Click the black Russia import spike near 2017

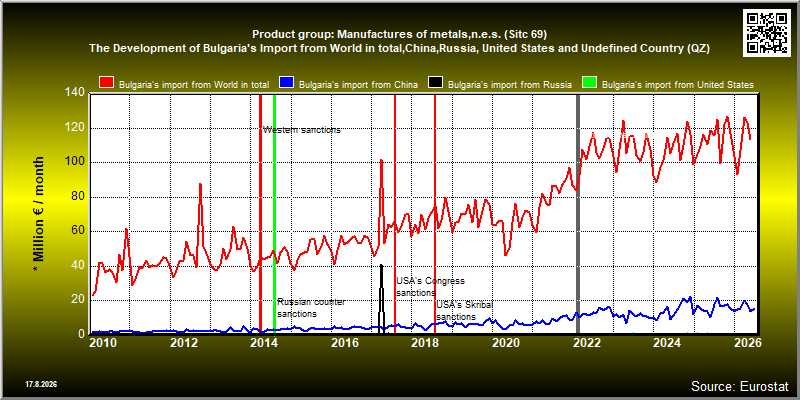pos(381,299)
